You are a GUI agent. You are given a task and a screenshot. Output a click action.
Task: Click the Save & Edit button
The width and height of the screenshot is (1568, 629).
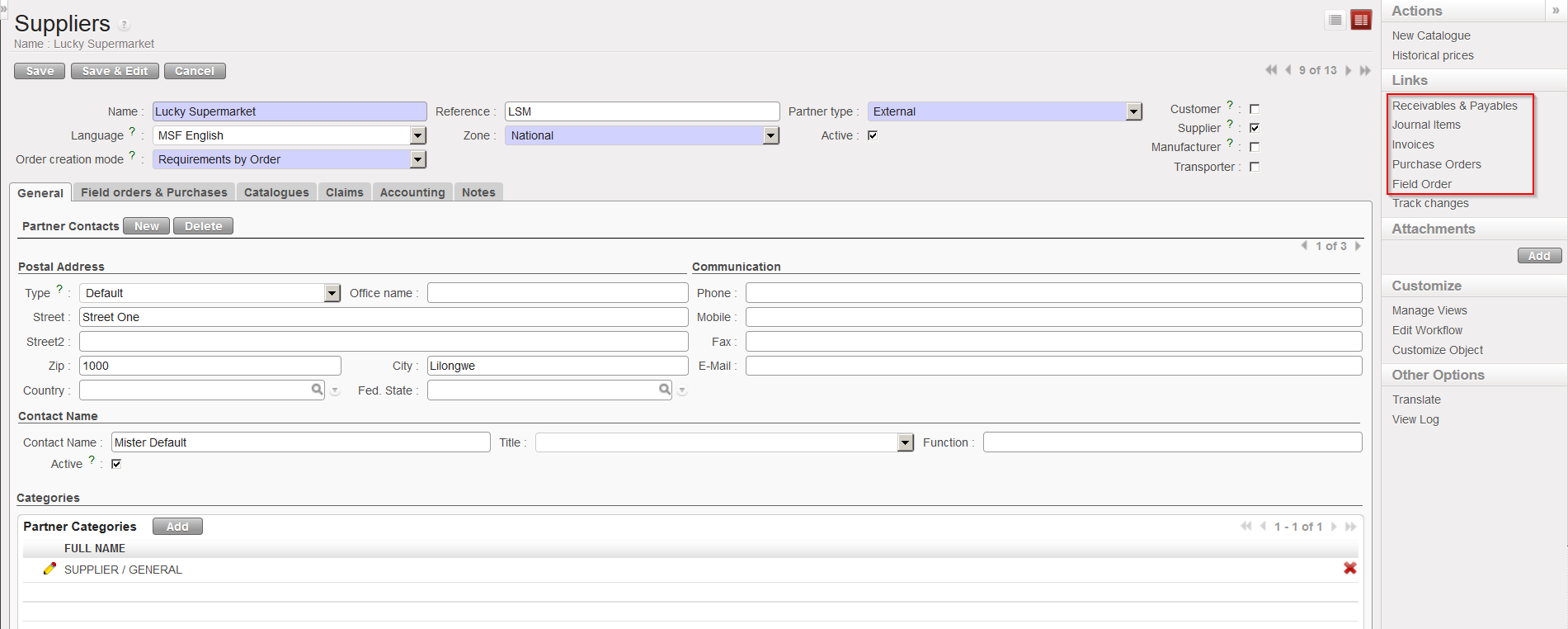(x=115, y=71)
